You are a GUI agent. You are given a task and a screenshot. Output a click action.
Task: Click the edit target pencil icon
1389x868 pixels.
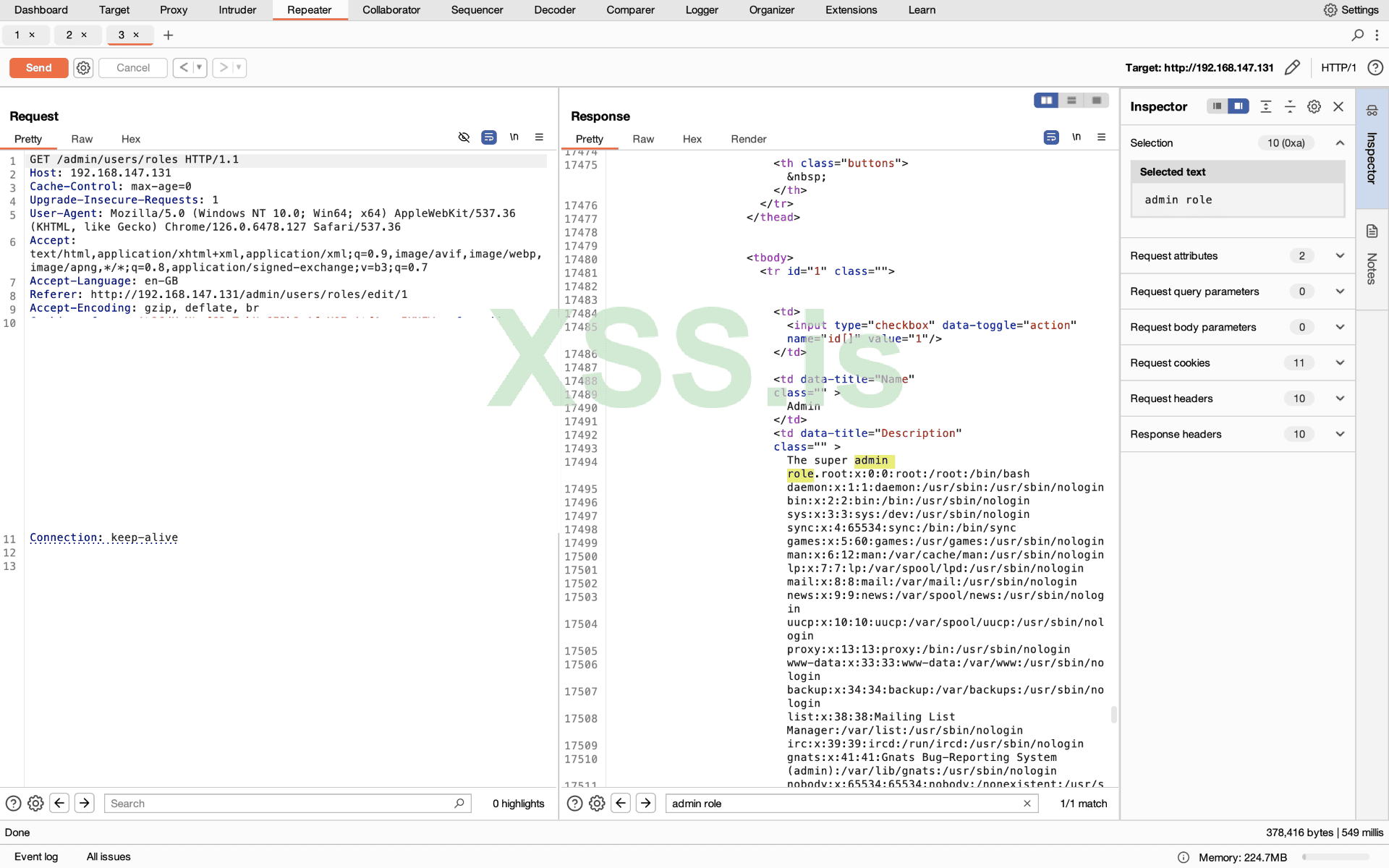pyautogui.click(x=1292, y=67)
